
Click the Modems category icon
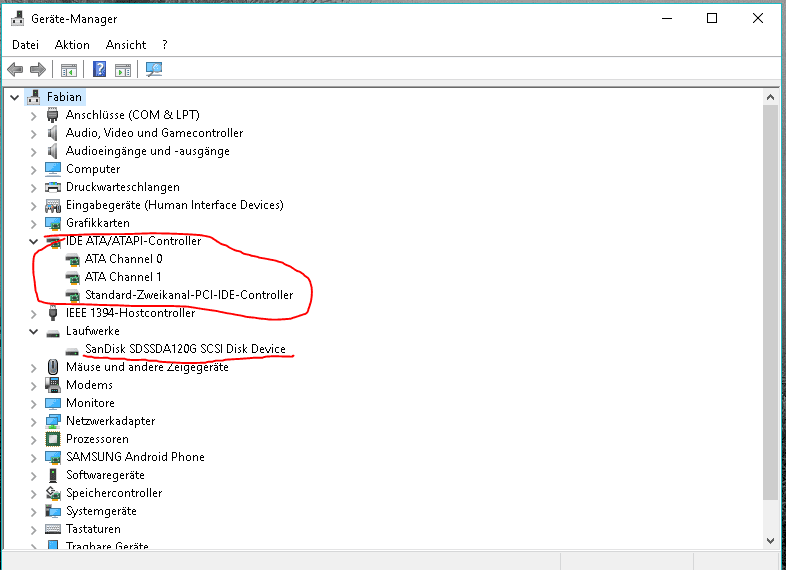pos(53,385)
